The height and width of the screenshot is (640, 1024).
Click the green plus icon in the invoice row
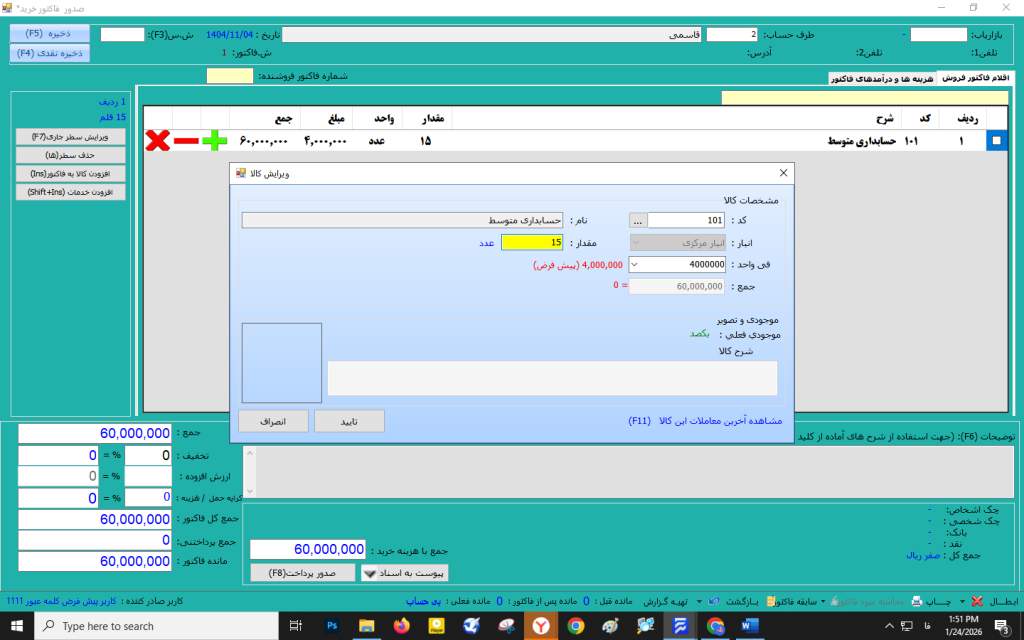click(x=214, y=142)
